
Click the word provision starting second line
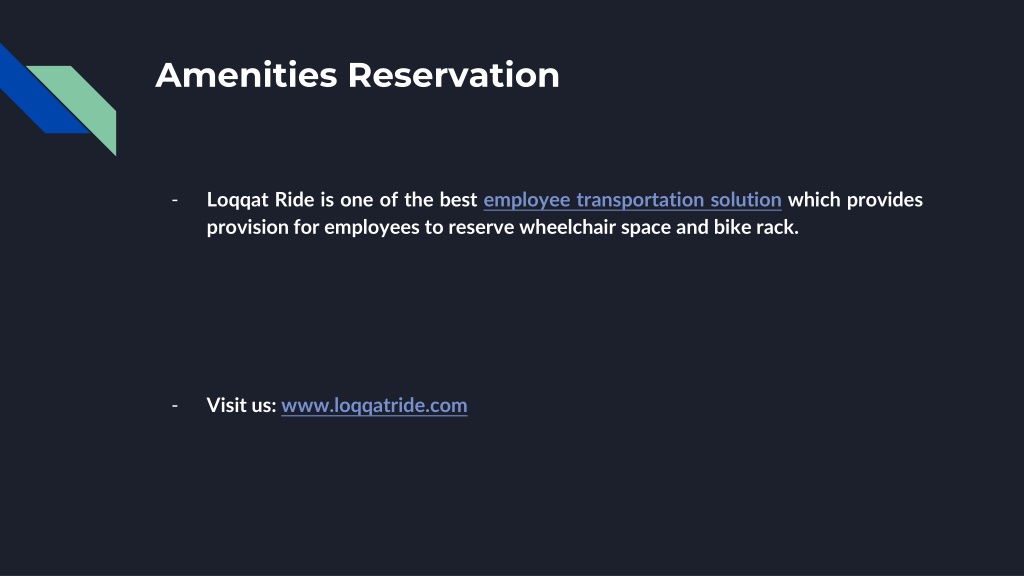pos(248,227)
